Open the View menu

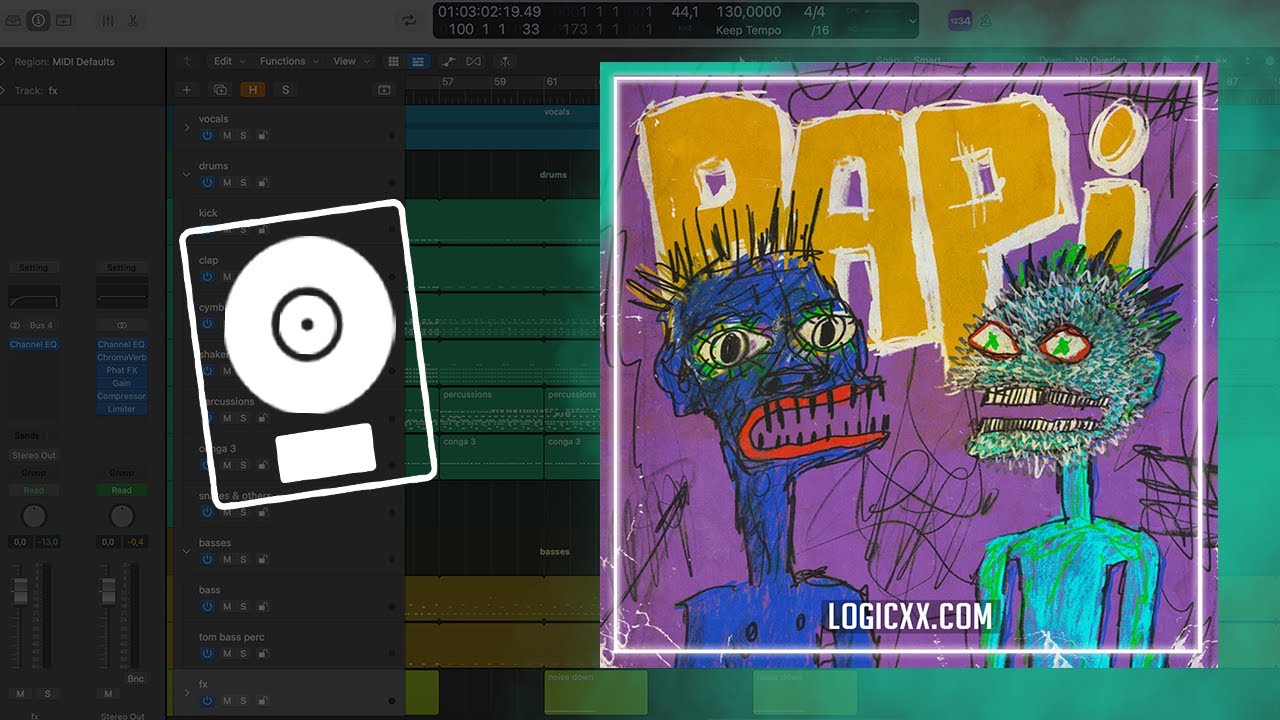coord(351,61)
